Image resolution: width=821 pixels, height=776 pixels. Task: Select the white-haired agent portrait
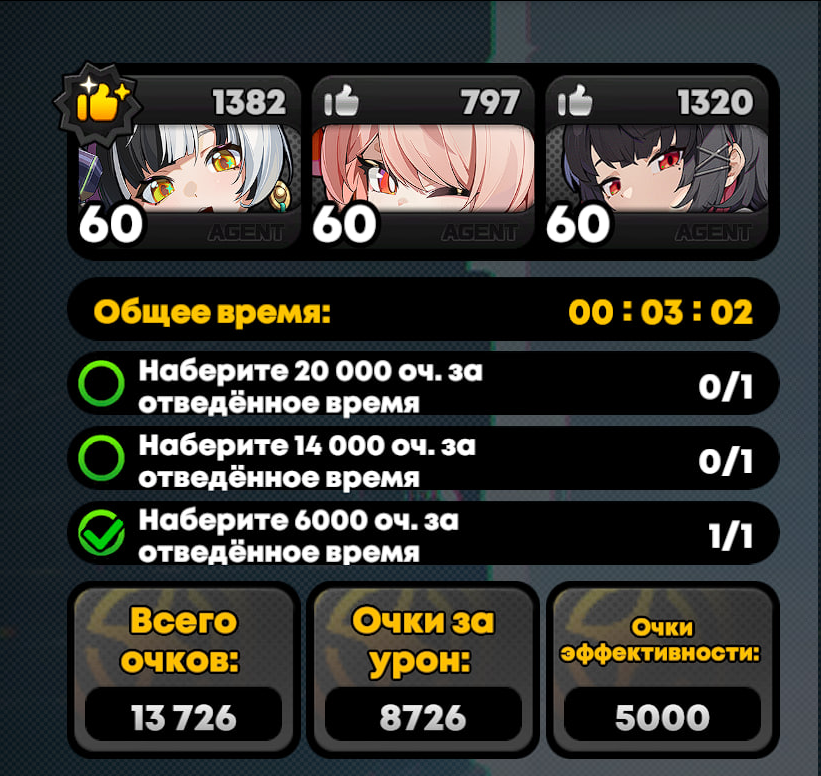point(190,169)
